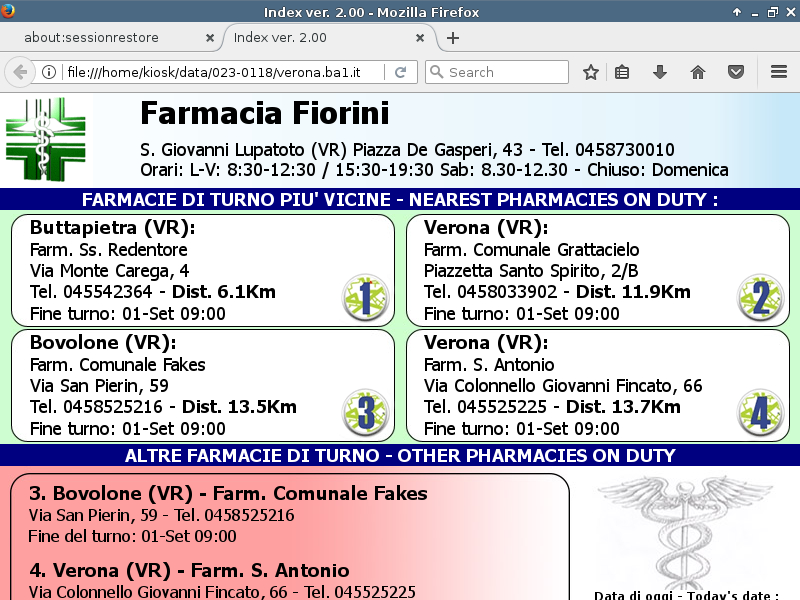Bookmark this page with the star icon
The image size is (800, 600).
591,72
